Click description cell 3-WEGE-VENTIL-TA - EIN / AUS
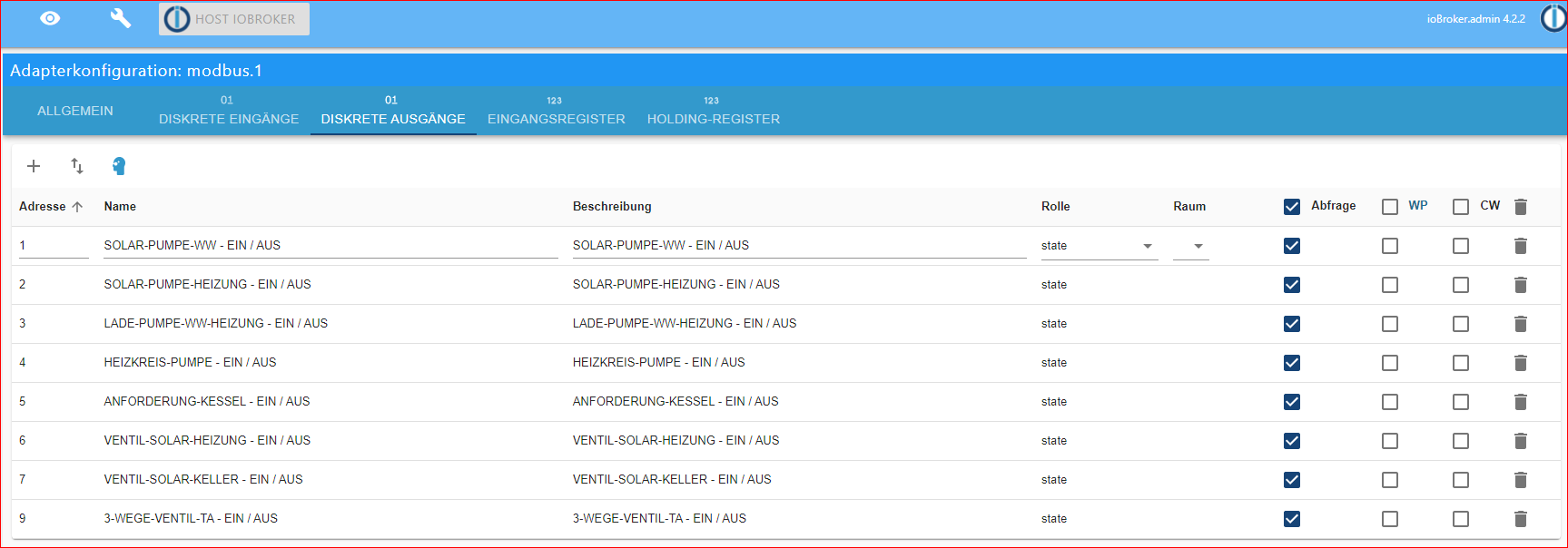Screen dimensions: 1568x548 [x=659, y=519]
